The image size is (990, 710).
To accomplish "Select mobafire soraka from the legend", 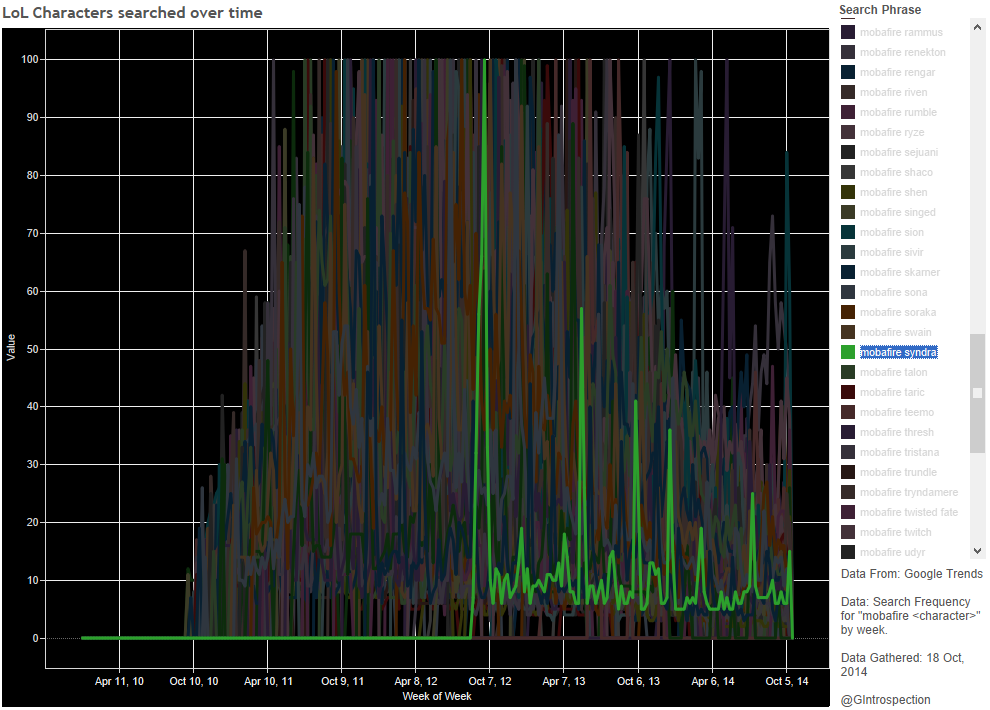I will coord(897,312).
